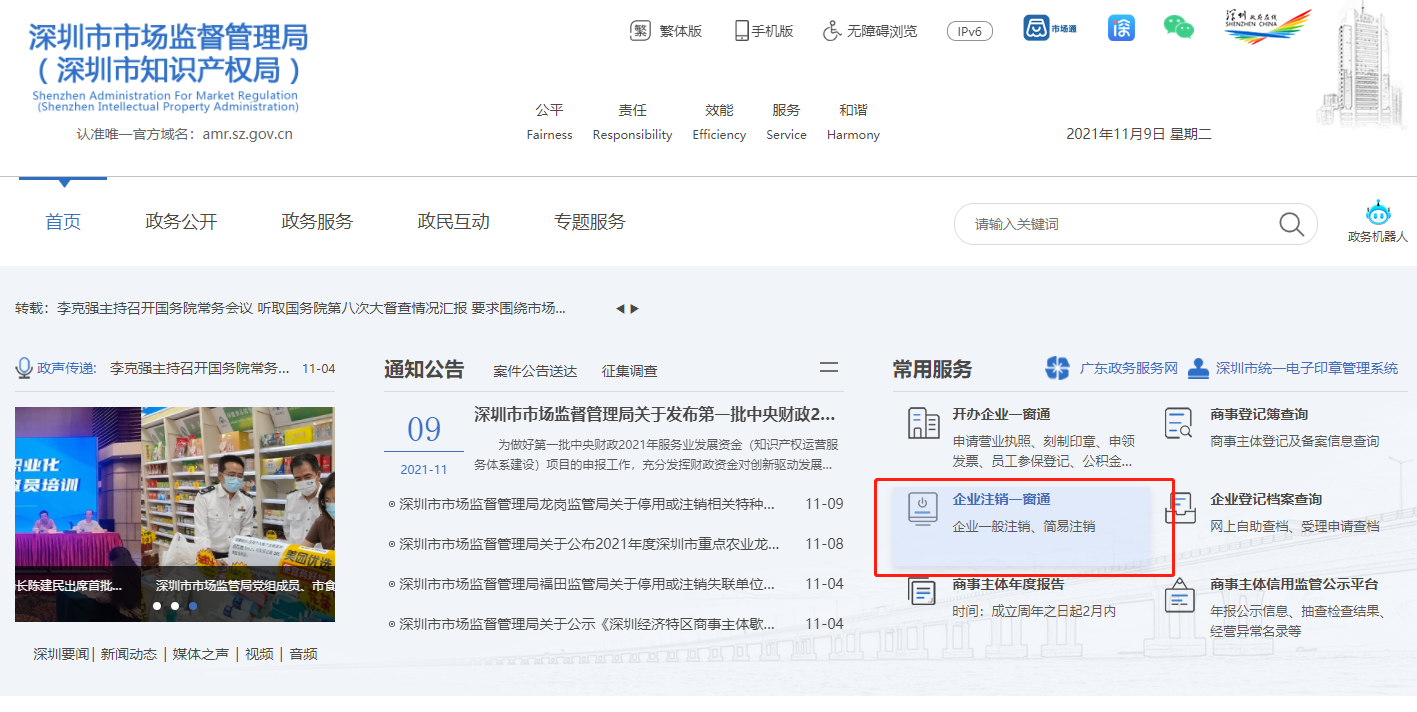Click the WeChat icon in the header
The height and width of the screenshot is (712, 1417).
[1179, 29]
